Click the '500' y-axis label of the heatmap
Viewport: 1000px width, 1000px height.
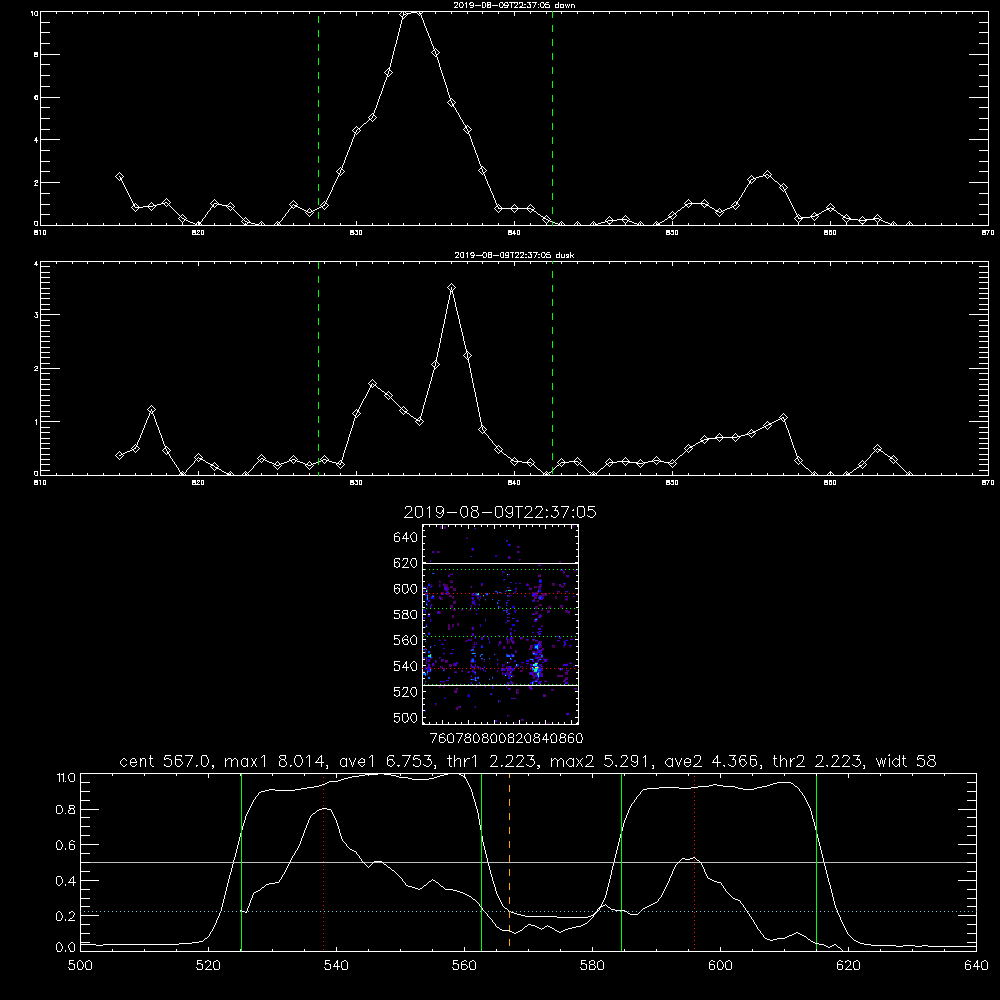406,717
